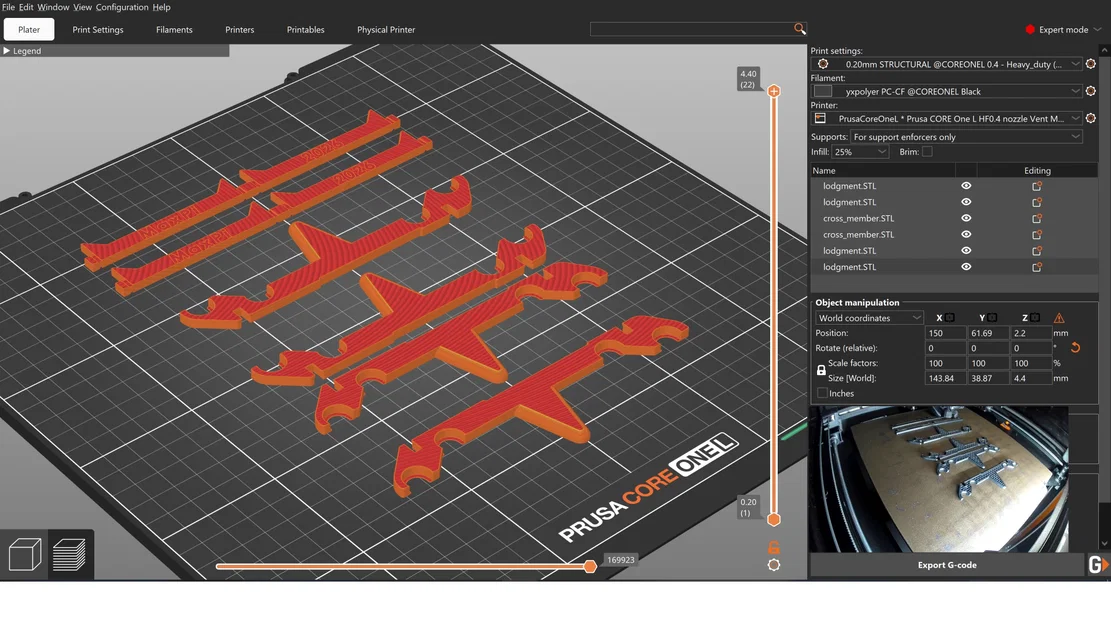Screen dimensions: 1111x625
Task: Click the top handle of the vertical layer slider
Action: [774, 91]
